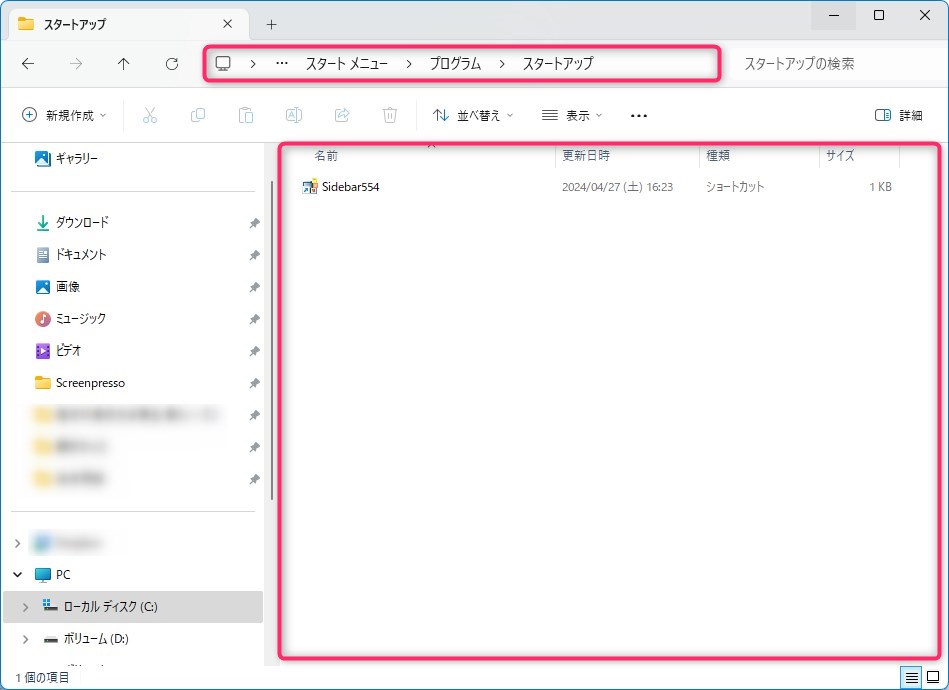This screenshot has height=690, width=949.
Task: Navigate back to previous folder
Action: [x=28, y=63]
